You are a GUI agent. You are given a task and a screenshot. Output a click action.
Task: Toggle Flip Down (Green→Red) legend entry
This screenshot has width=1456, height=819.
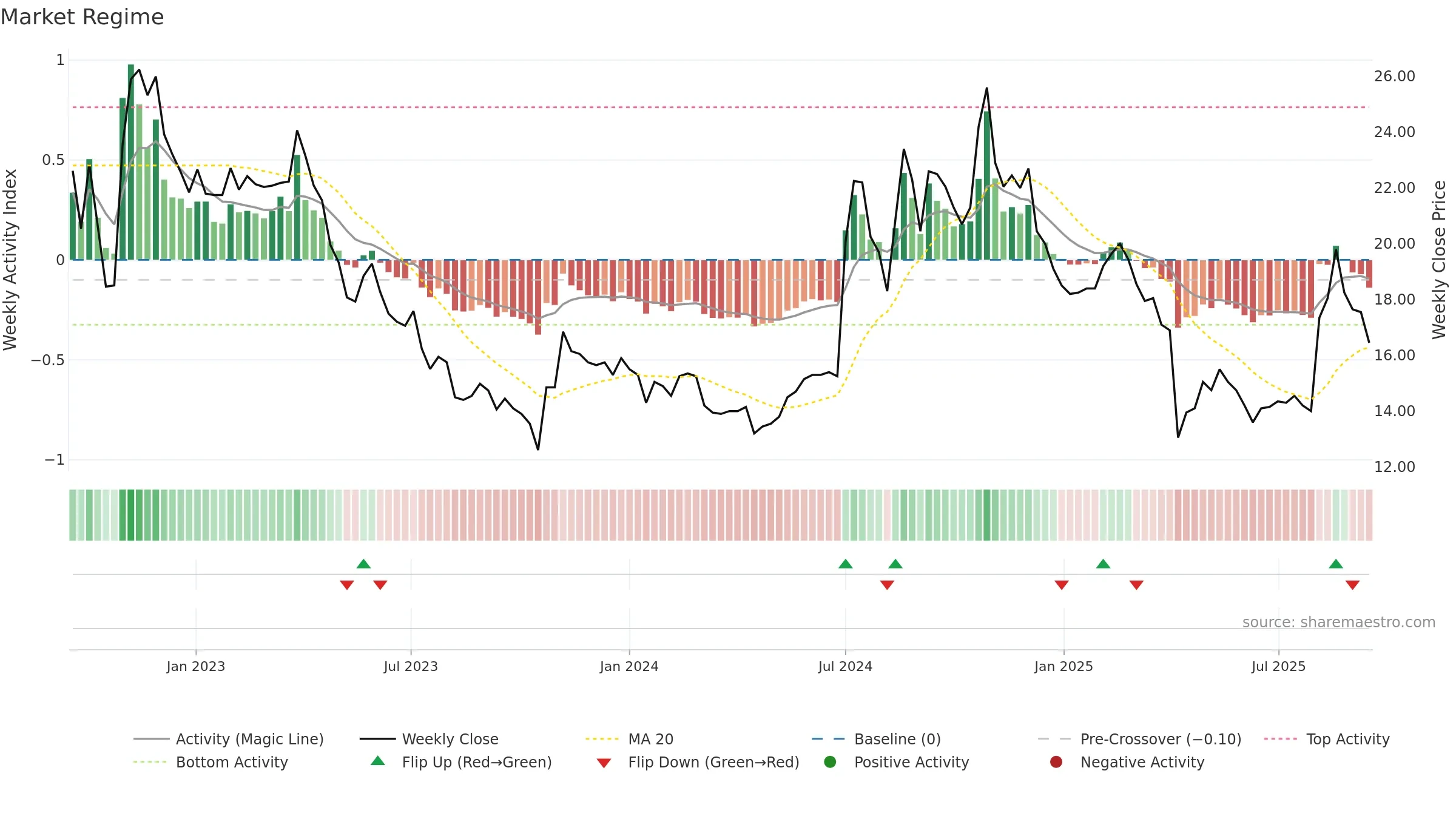click(698, 762)
